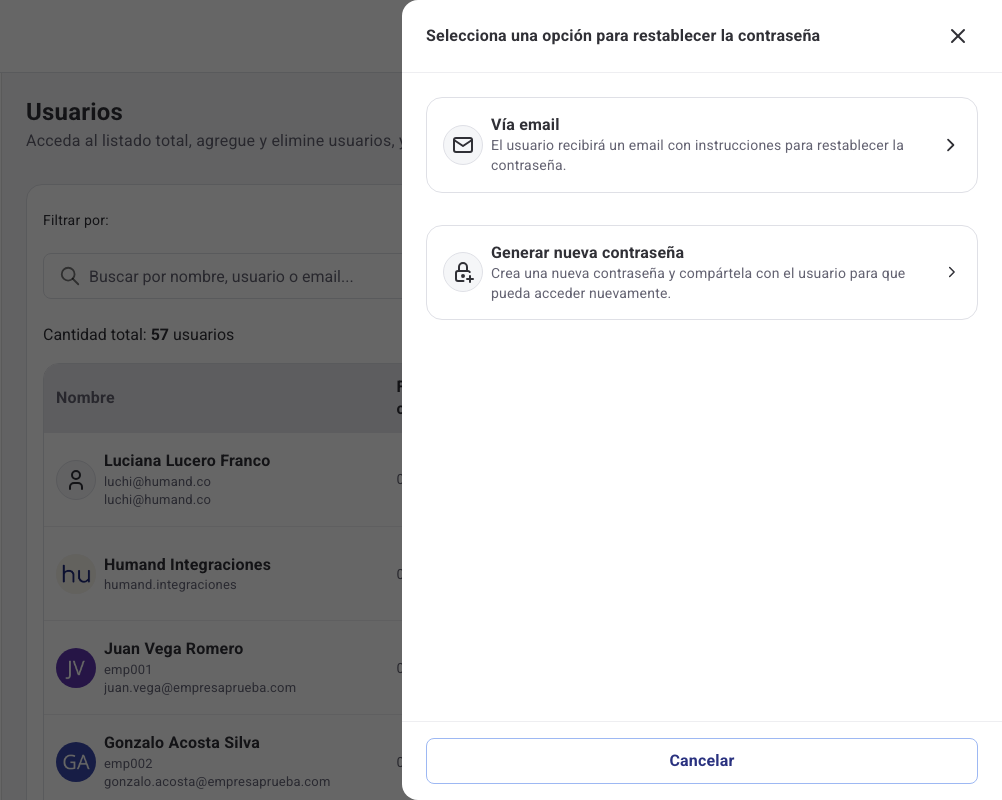Select the Gonzalo Acosta Silva name
1002x800 pixels.
pos(181,742)
